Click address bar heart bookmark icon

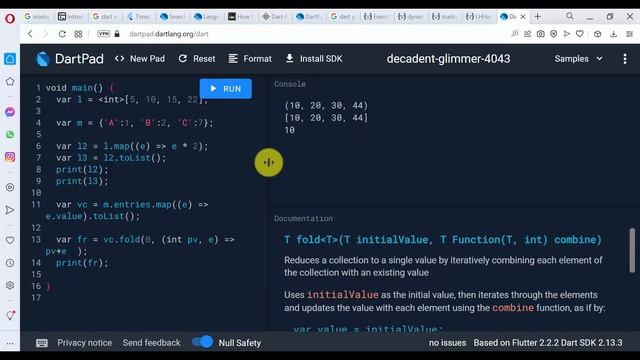580,34
